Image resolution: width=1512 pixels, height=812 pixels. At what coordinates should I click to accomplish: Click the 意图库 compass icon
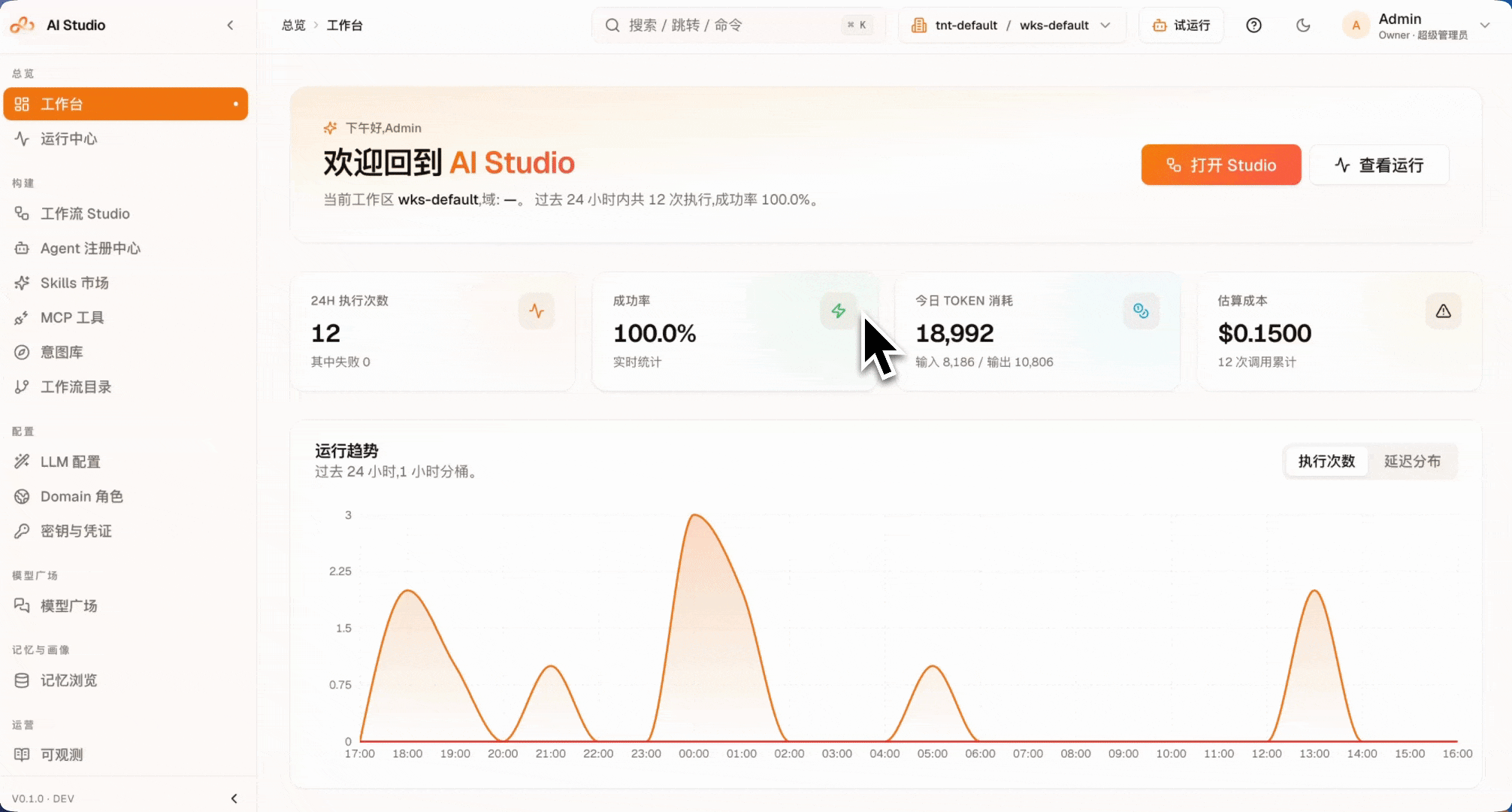[22, 352]
